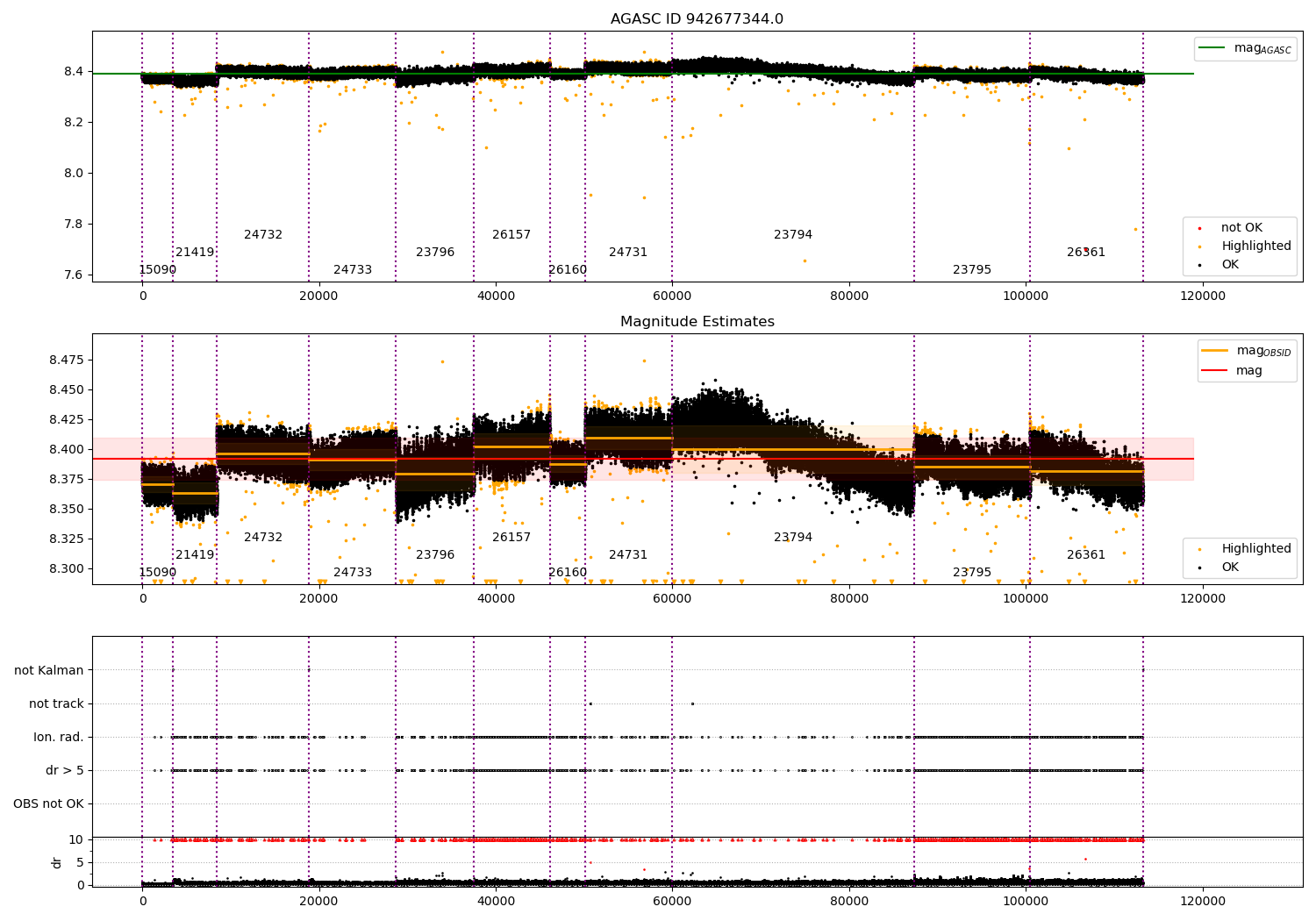
Task: Click the 10 tick label on dr axis
Action: [x=76, y=840]
